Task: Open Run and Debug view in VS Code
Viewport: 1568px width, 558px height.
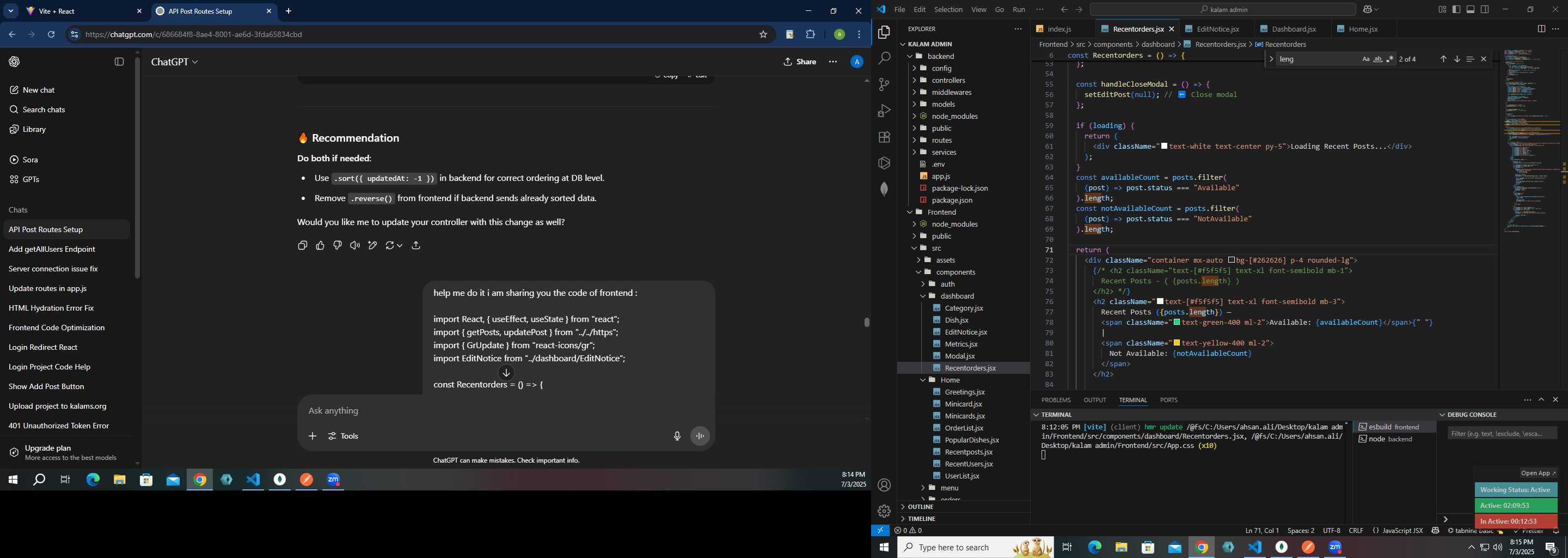Action: tap(884, 111)
